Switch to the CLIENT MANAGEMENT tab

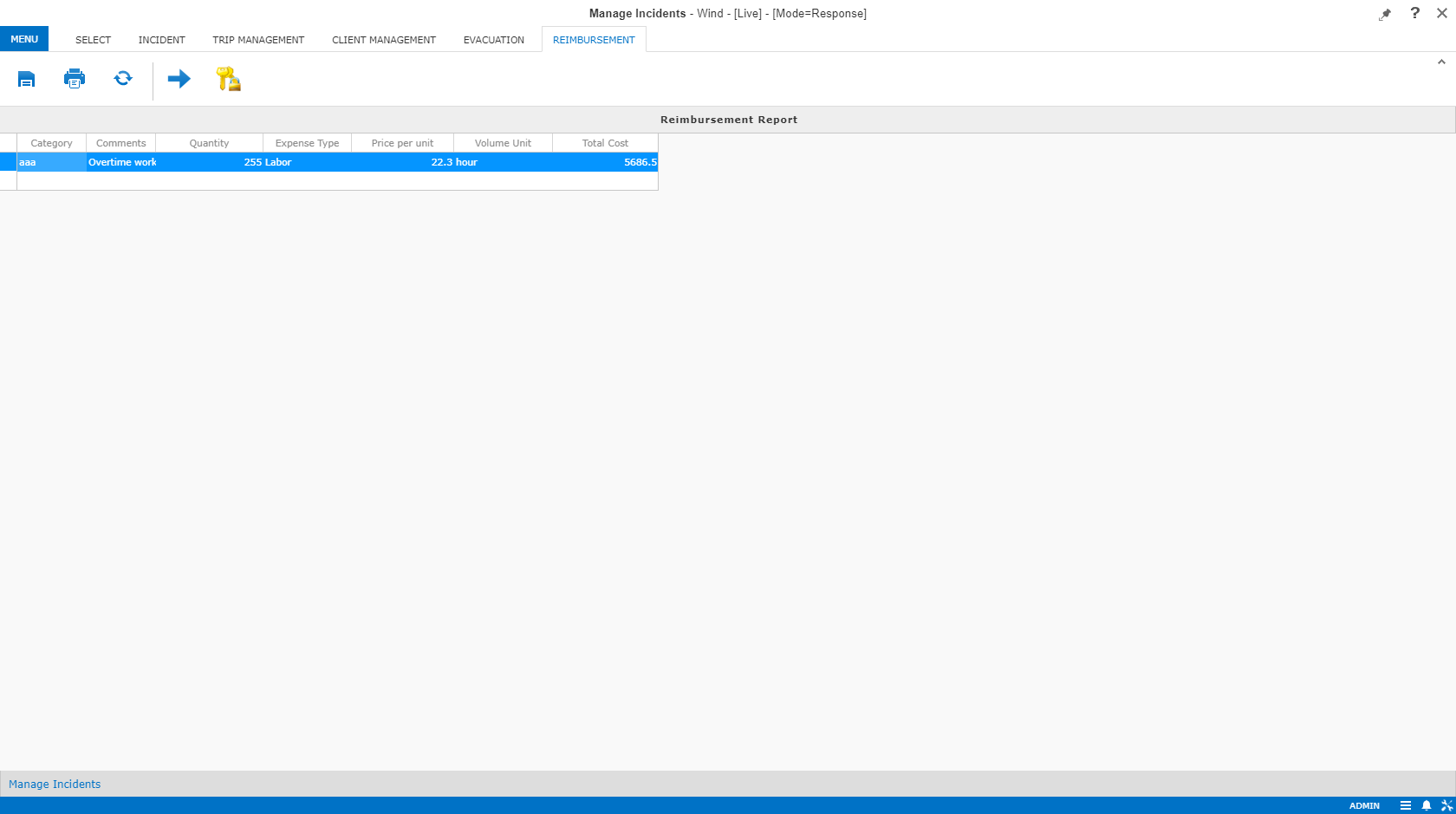tap(383, 39)
